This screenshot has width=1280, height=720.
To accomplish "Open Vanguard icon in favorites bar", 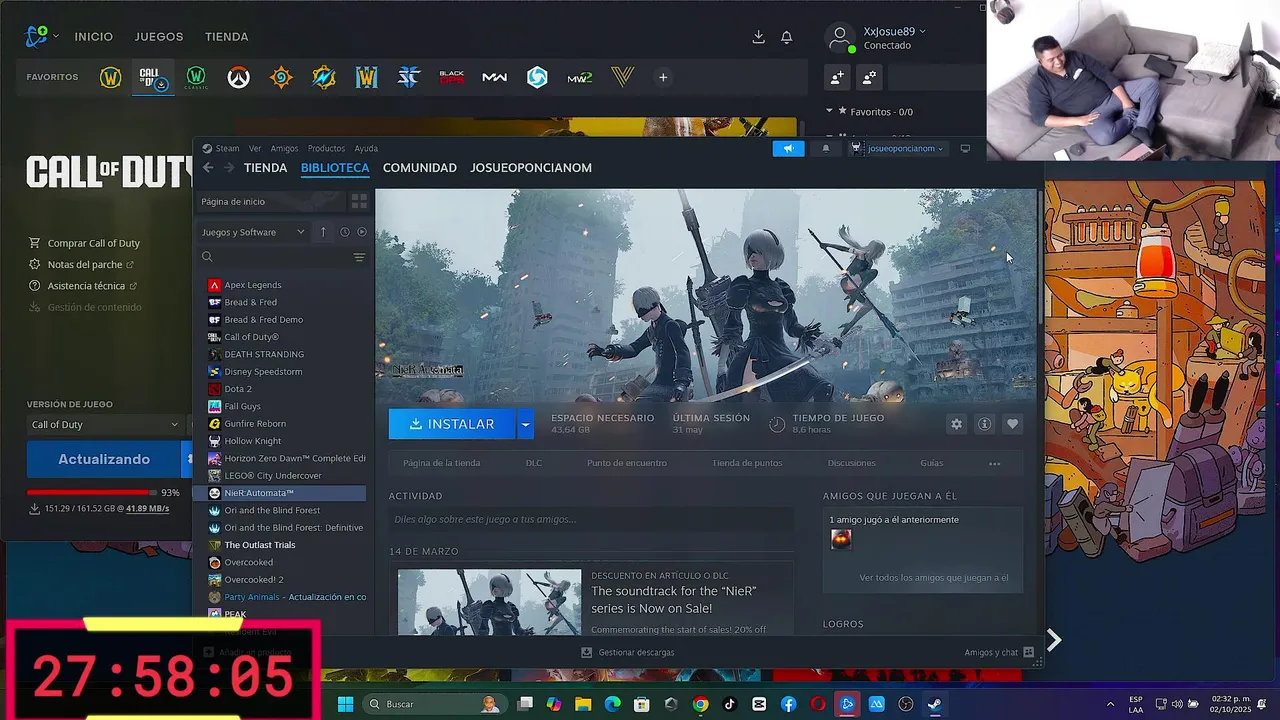I will coord(622,77).
